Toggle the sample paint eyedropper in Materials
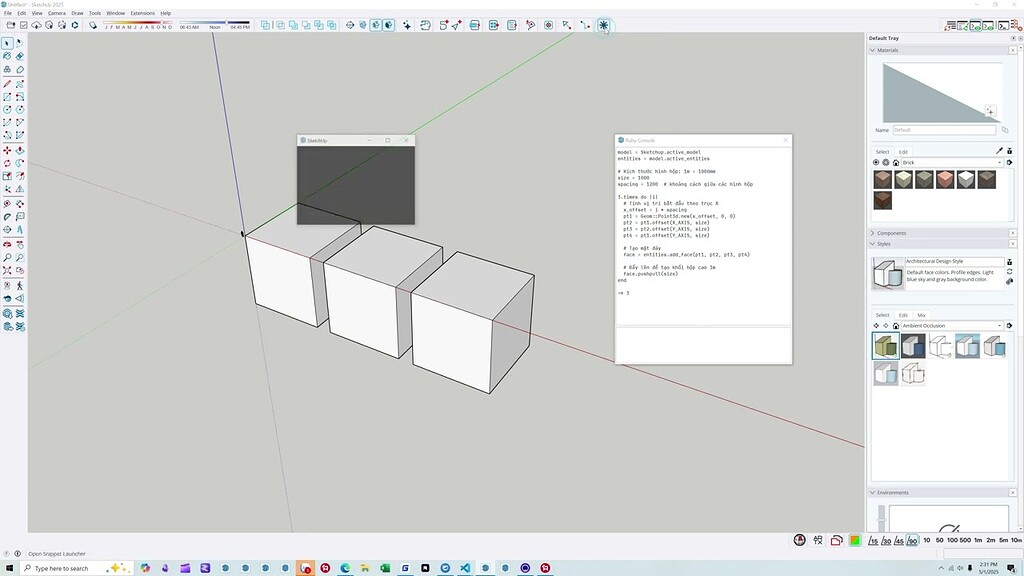 (999, 151)
